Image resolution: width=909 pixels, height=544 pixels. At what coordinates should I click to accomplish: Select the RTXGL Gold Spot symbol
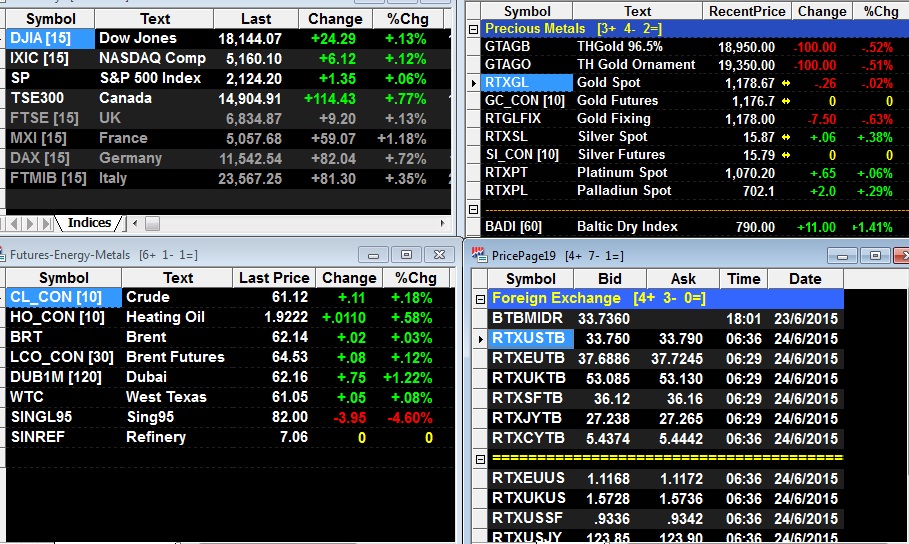point(526,82)
